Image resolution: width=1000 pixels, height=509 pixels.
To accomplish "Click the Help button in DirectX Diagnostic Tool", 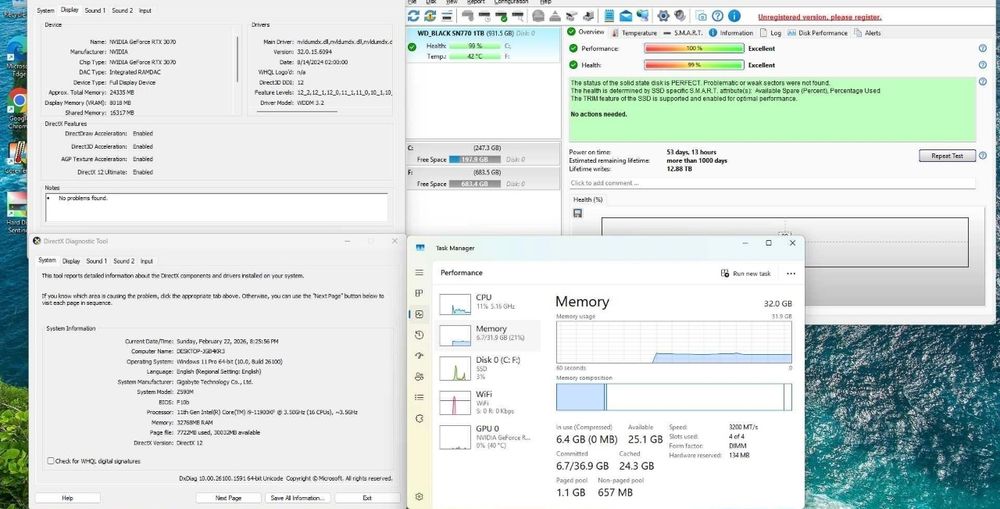I will pos(68,498).
